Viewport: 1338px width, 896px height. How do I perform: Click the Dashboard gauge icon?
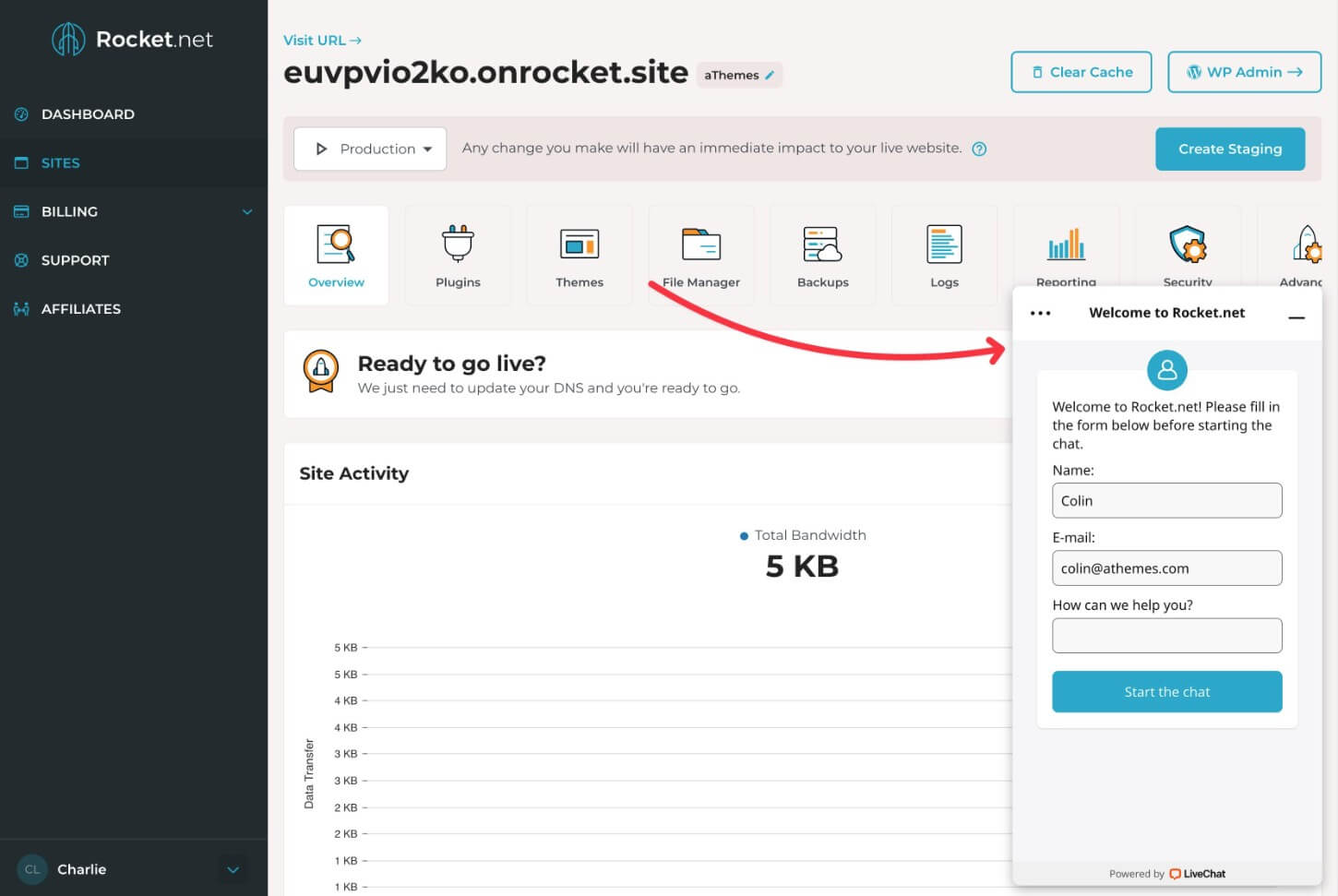21,114
